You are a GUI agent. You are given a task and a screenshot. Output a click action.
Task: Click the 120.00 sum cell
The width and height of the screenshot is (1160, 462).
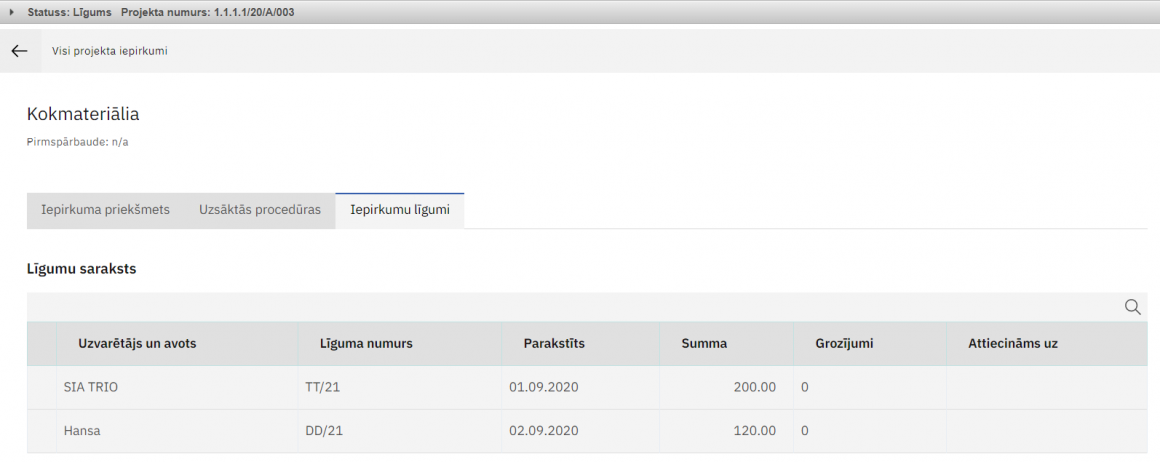point(754,431)
